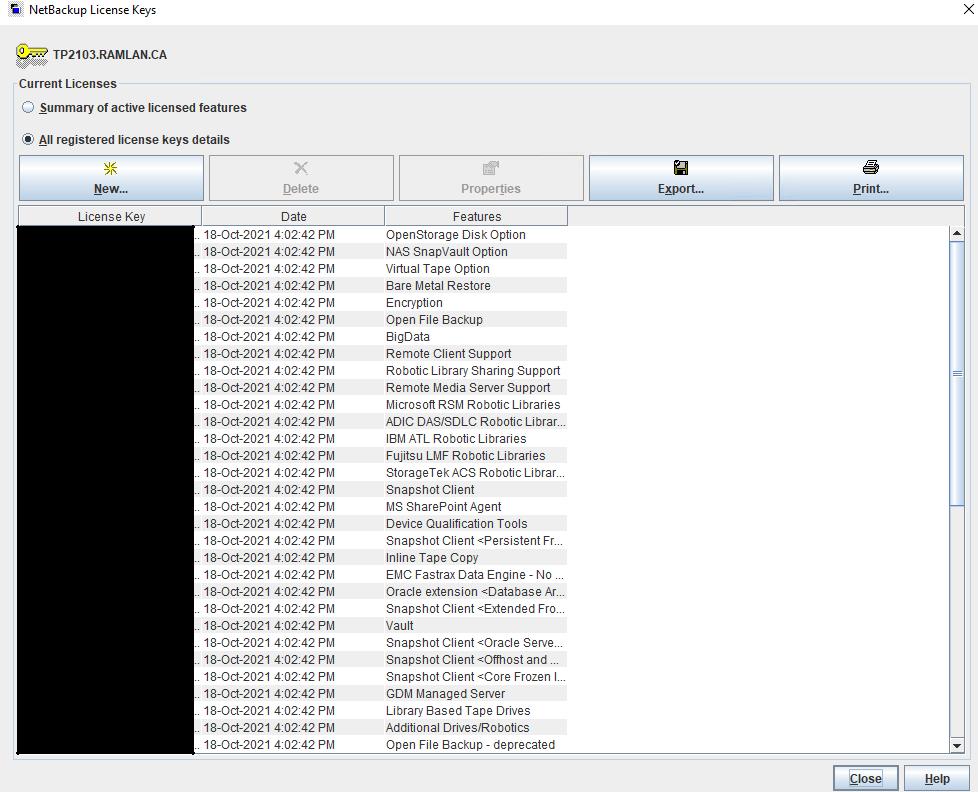978x792 pixels.
Task: Click the scrollbar up arrow
Action: [x=957, y=234]
